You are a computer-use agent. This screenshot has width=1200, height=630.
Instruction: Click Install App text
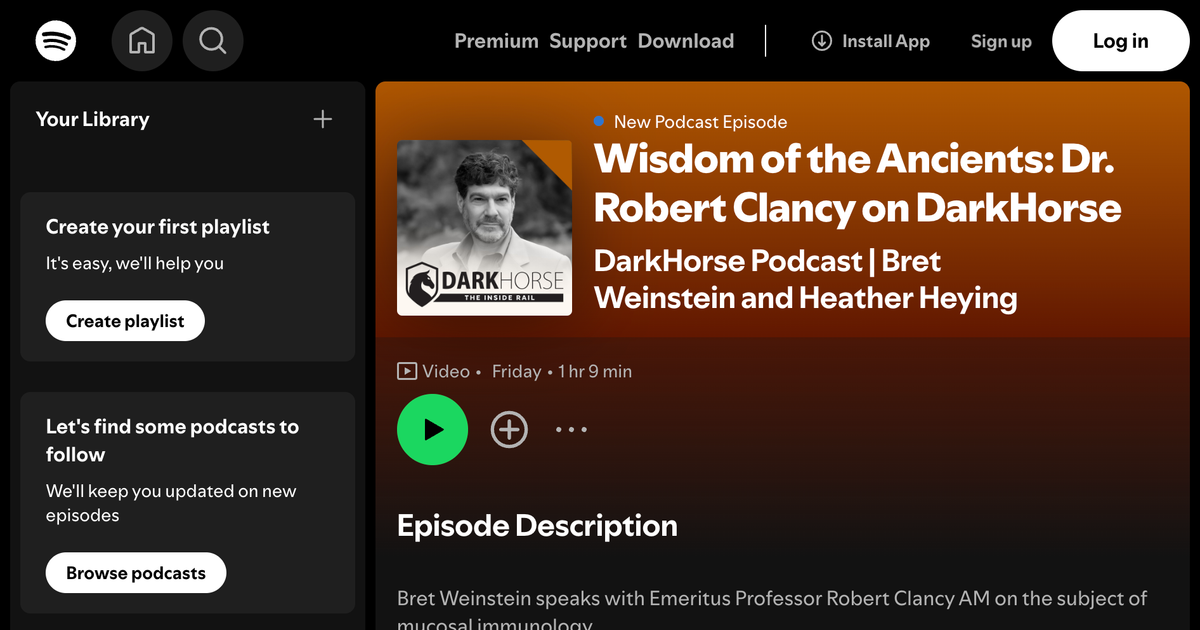pos(886,41)
